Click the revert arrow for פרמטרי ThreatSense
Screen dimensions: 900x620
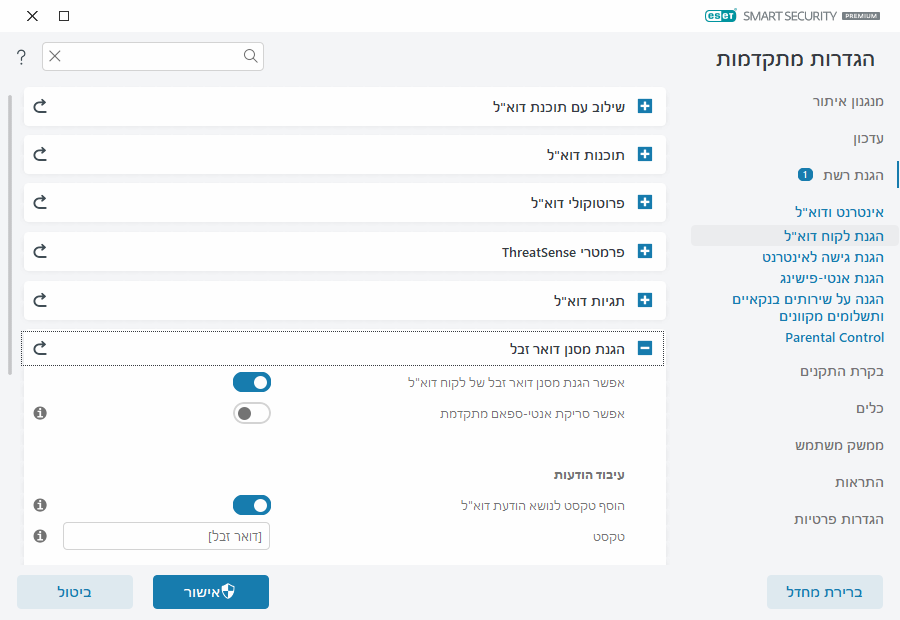click(x=41, y=251)
